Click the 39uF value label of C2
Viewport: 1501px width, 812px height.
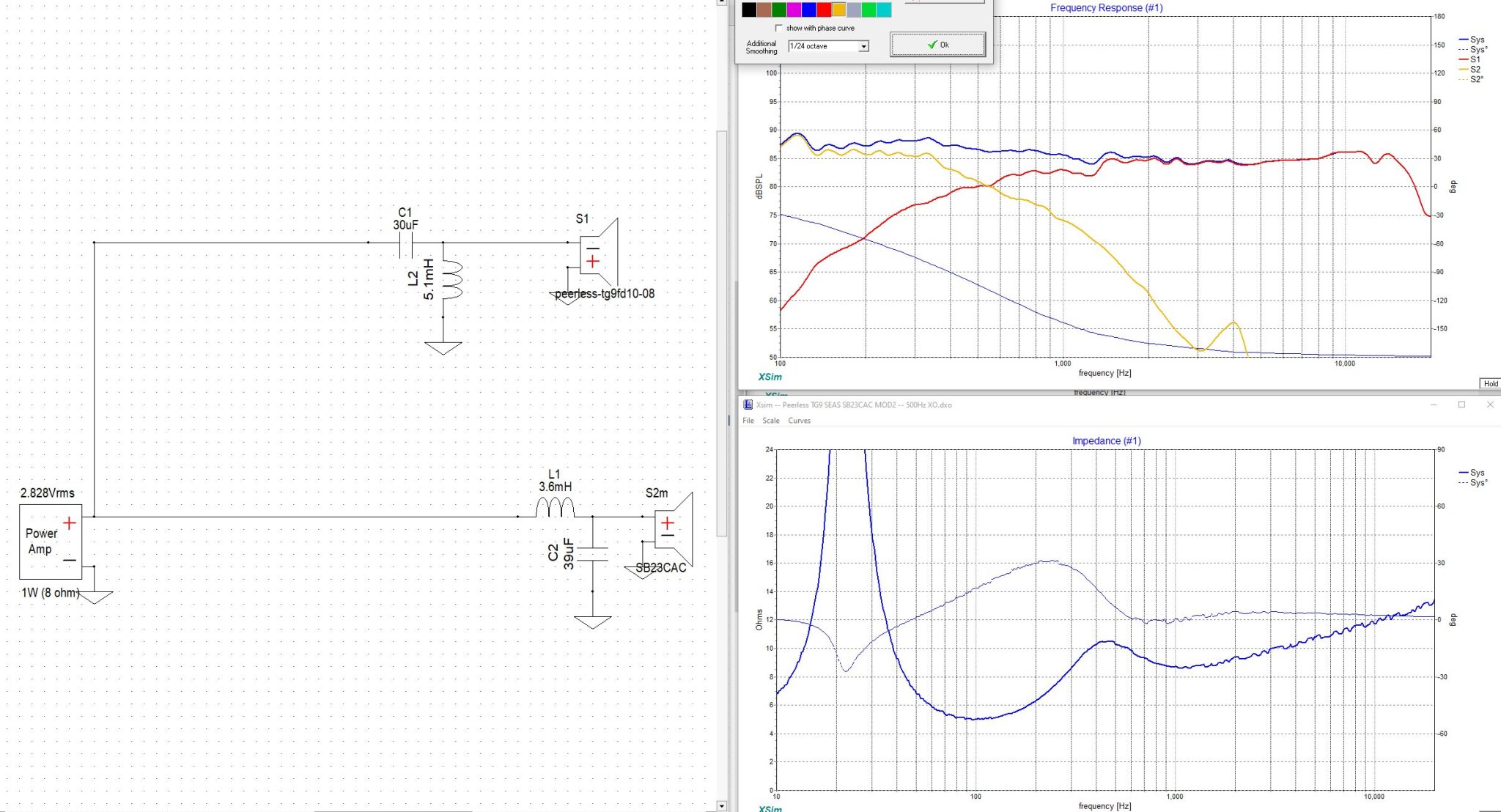click(569, 553)
